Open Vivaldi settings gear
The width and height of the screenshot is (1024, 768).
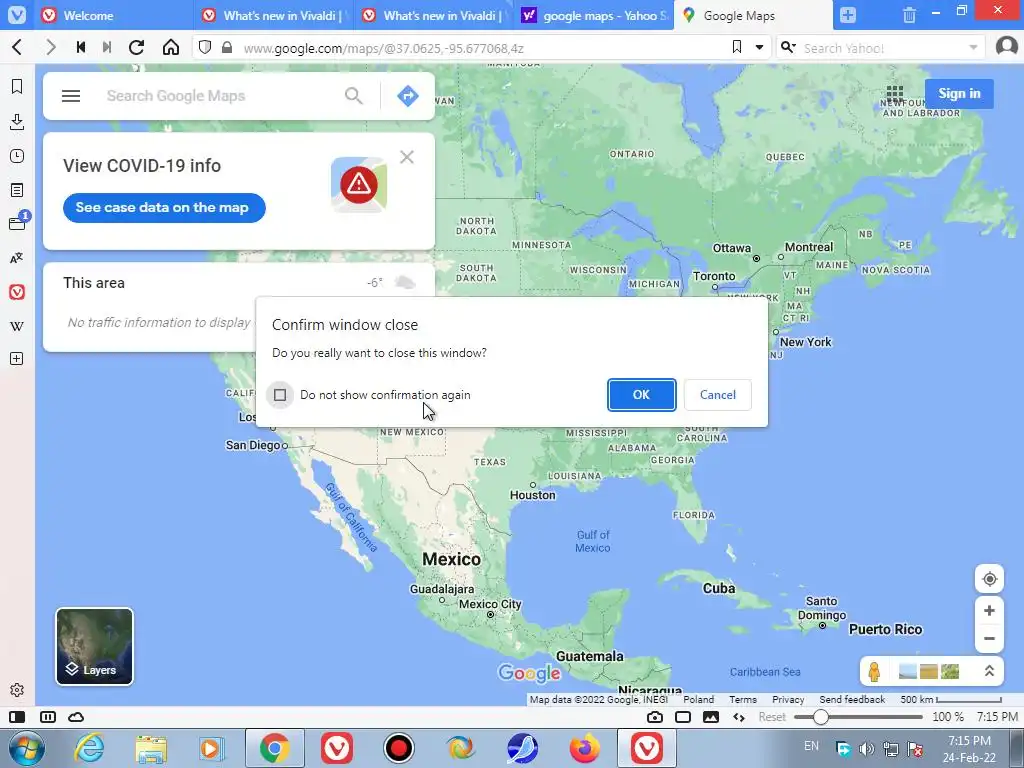click(x=17, y=690)
